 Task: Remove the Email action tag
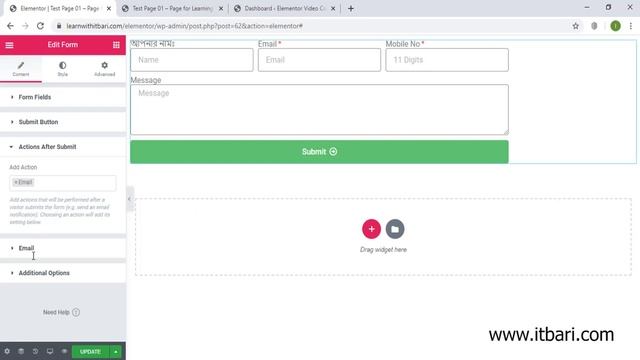click(x=16, y=182)
